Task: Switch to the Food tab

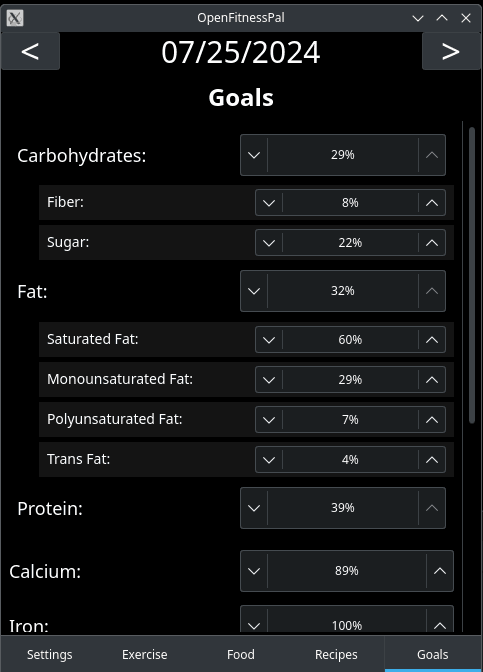Action: 241,654
